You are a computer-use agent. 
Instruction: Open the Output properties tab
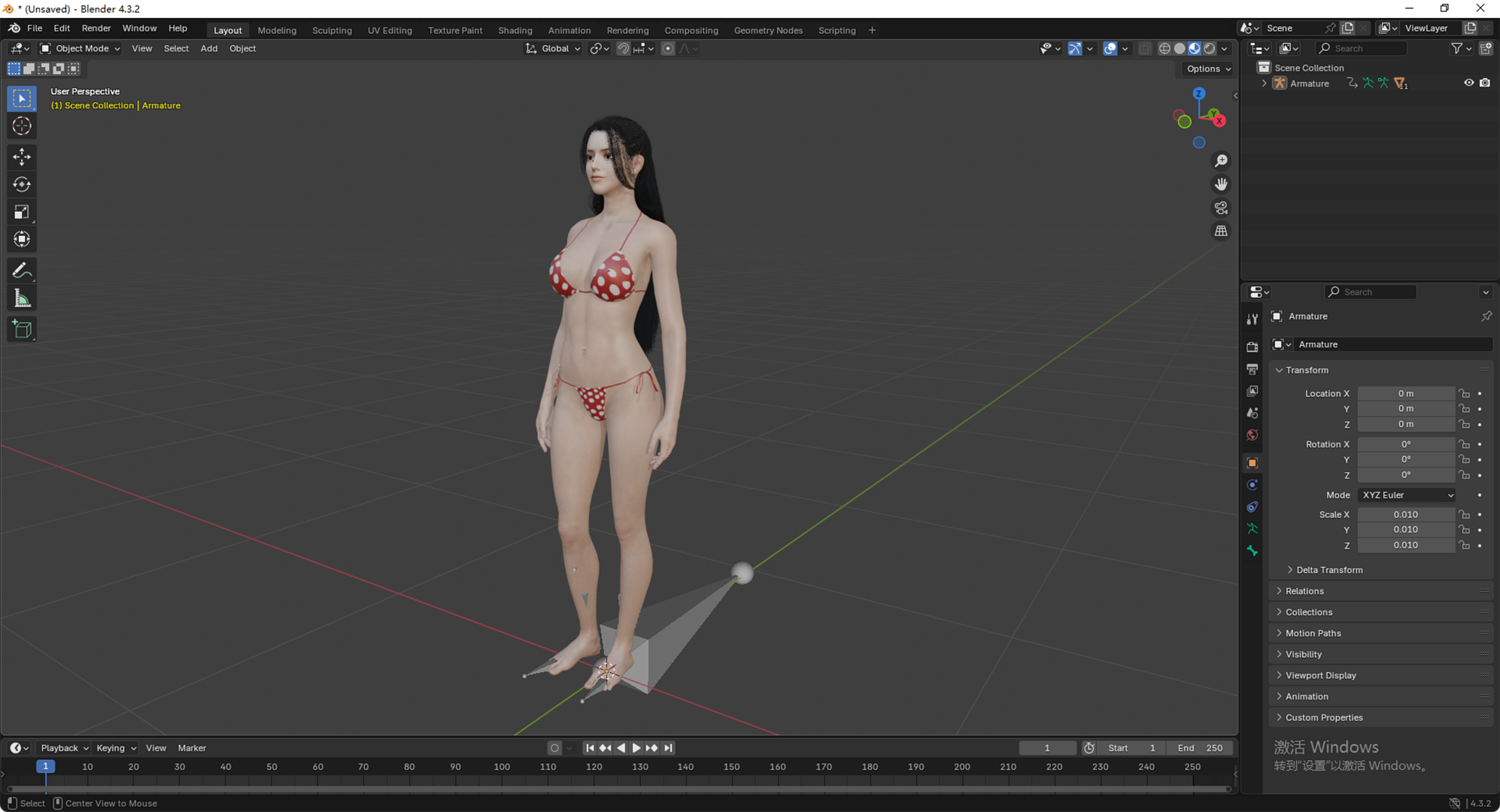[x=1252, y=369]
